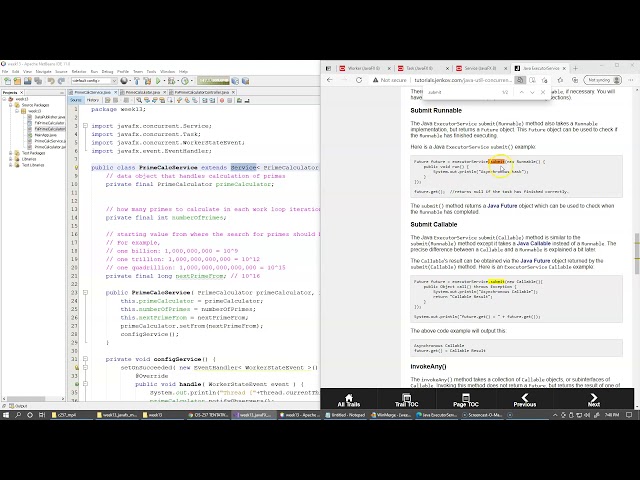Image resolution: width=640 pixels, height=480 pixels.
Task: Click the Build Project hammer icon
Action: (137, 81)
